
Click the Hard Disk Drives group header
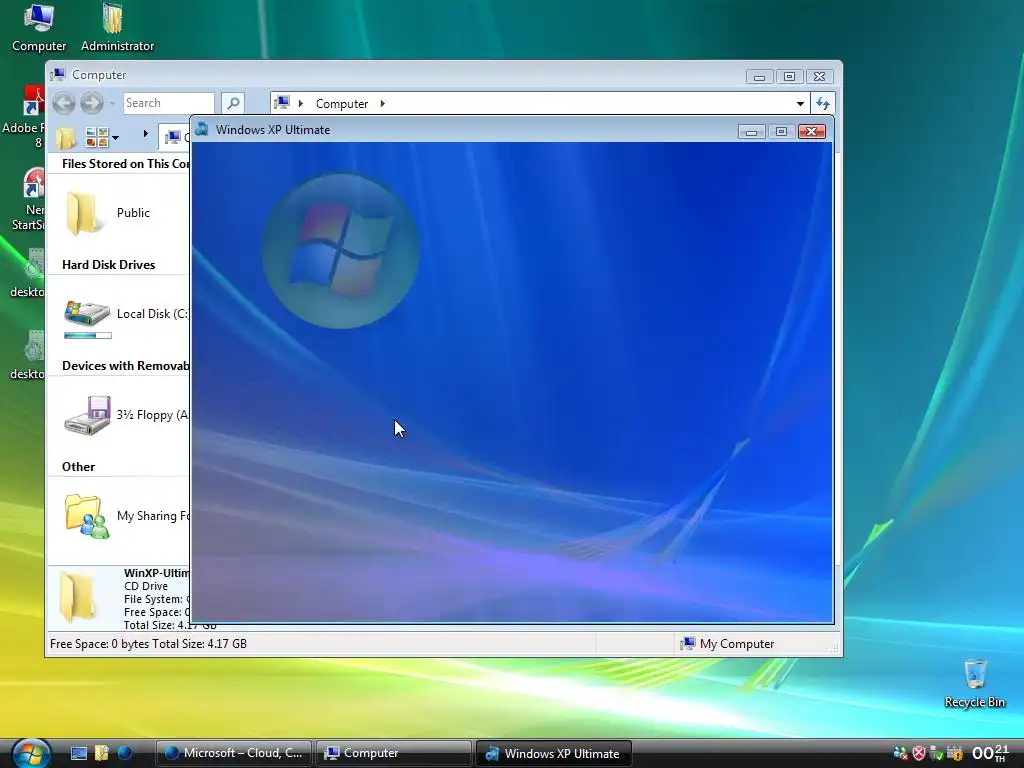click(108, 264)
